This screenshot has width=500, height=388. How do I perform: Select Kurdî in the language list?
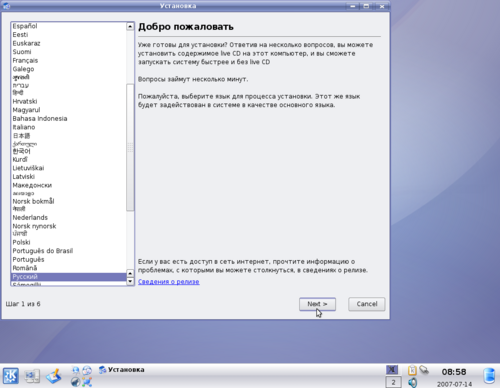point(69,160)
